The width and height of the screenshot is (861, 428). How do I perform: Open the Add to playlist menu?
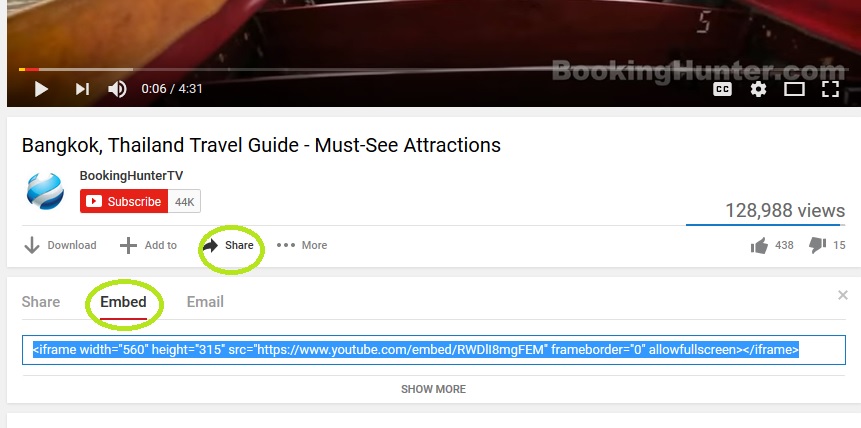(x=148, y=245)
